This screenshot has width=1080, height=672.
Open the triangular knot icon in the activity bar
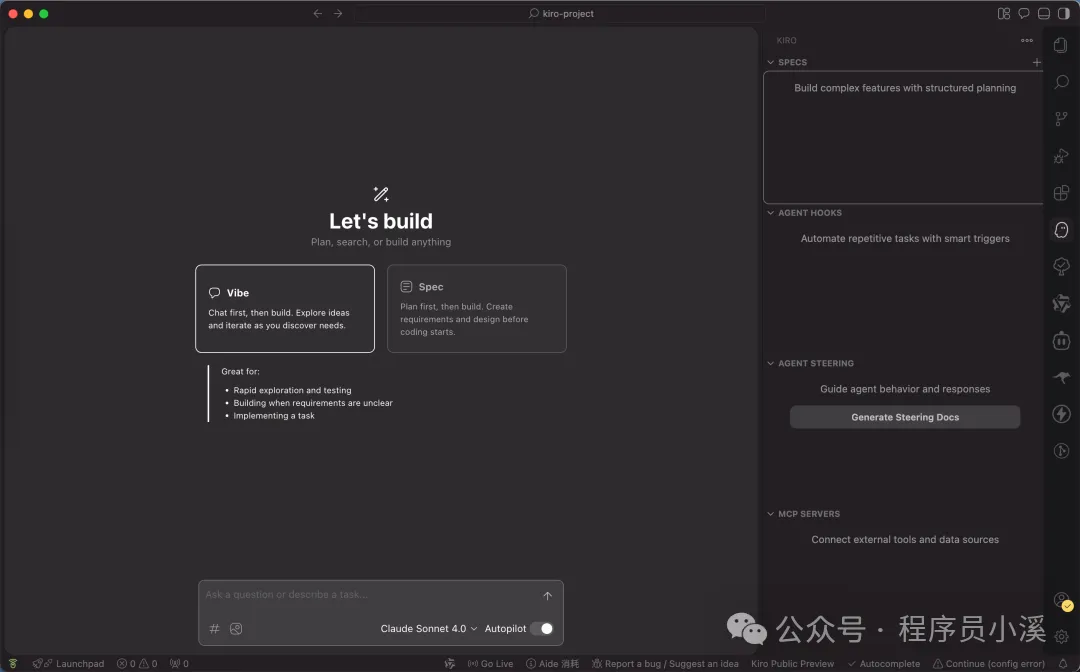(1061, 303)
